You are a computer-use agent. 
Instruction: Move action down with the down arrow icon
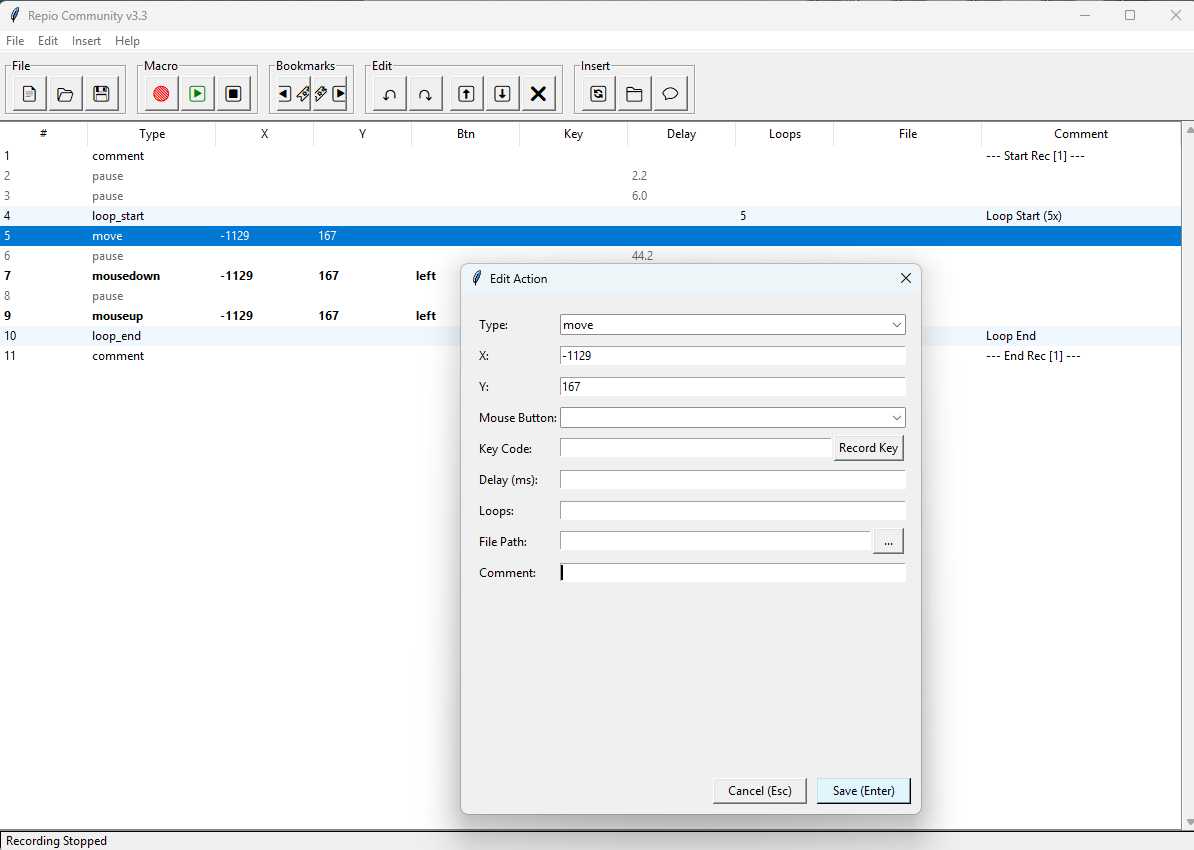[502, 94]
